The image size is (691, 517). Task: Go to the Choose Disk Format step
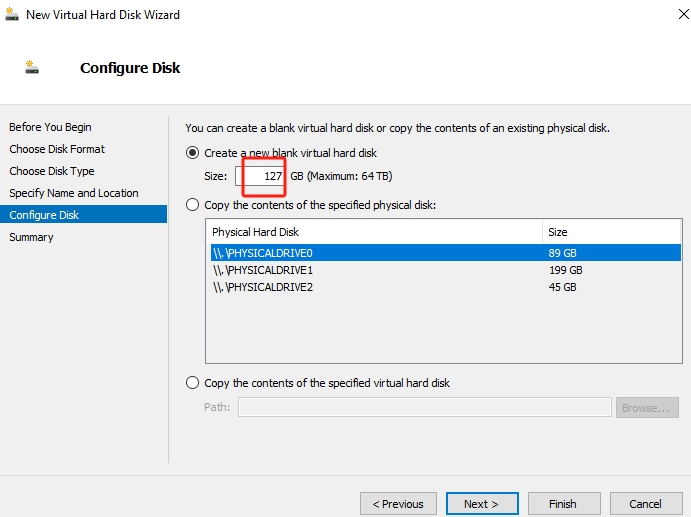[x=57, y=149]
